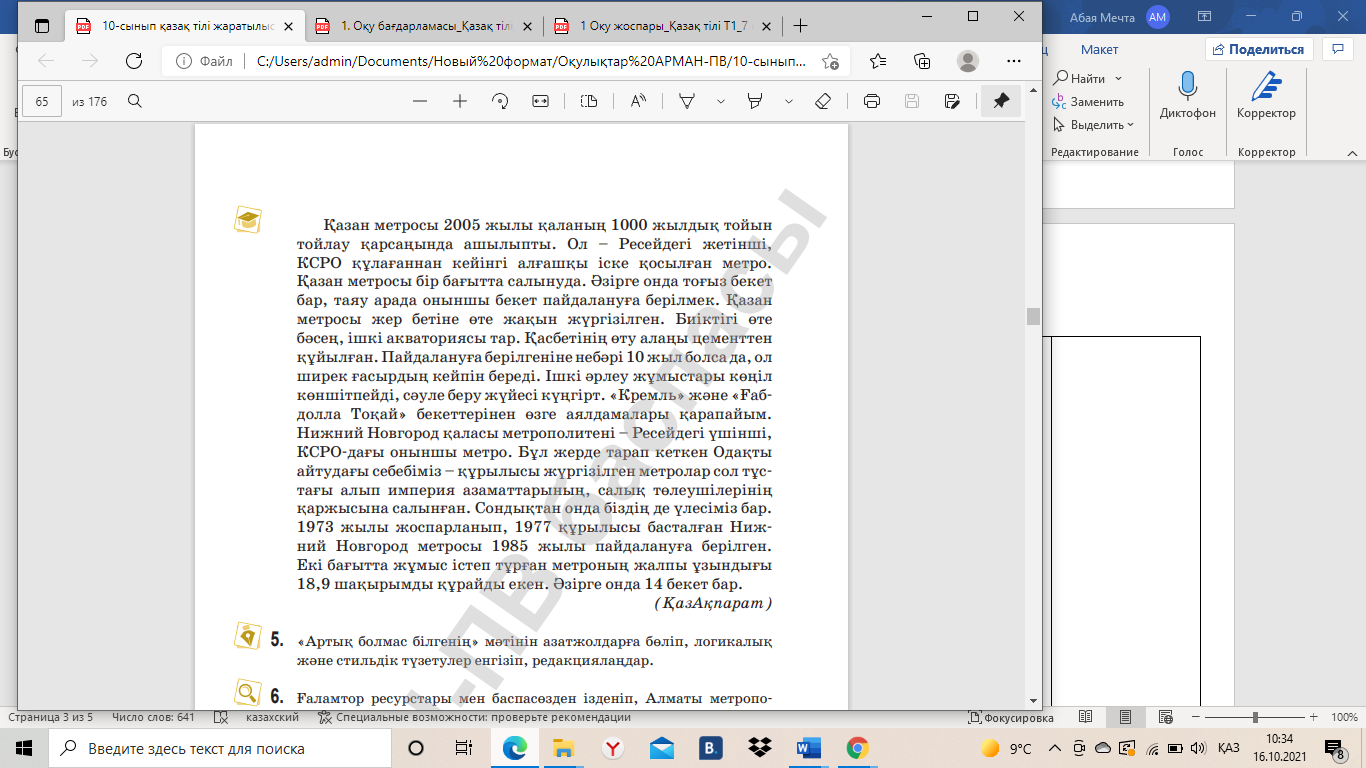Open the Edge Favorites list
Image resolution: width=1366 pixels, height=768 pixels.
[x=878, y=61]
